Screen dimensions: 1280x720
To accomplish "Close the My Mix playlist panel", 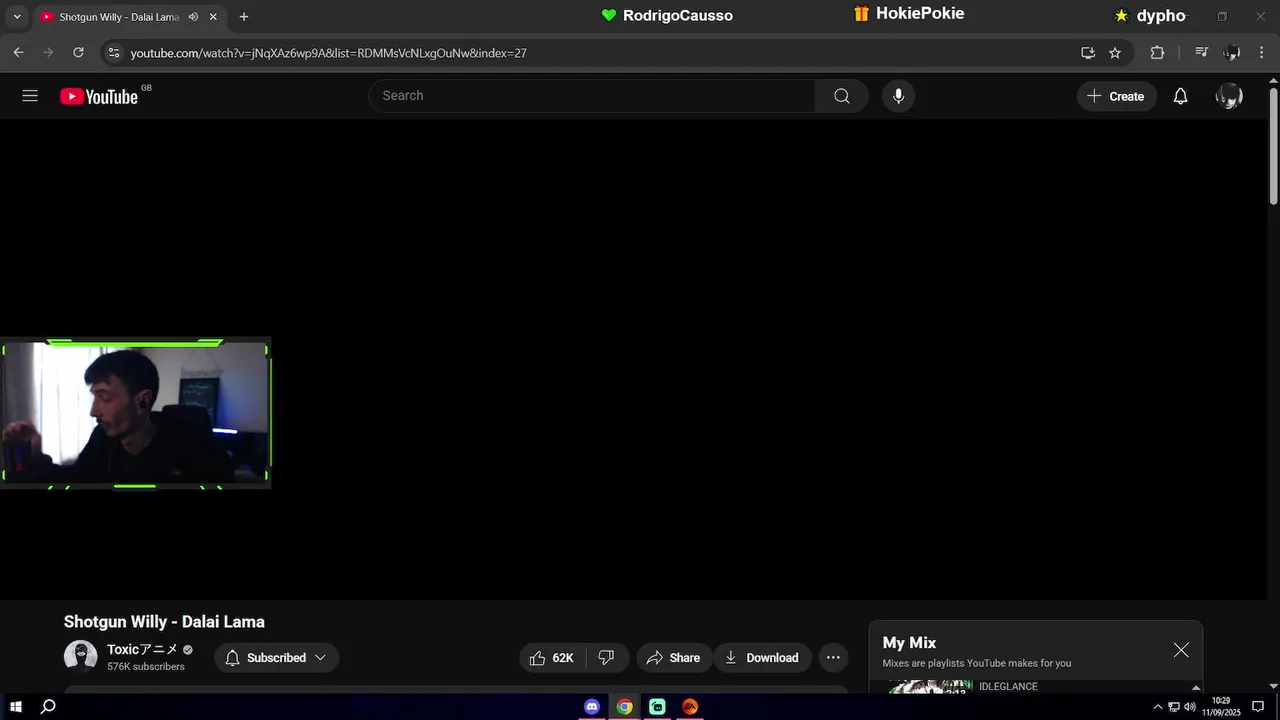I will [1181, 650].
